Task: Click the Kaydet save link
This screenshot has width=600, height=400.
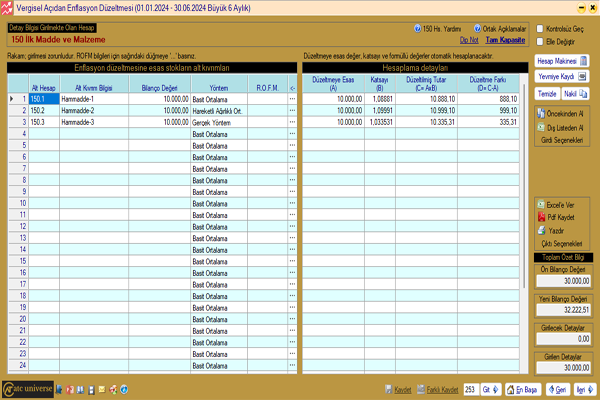Action: point(398,390)
